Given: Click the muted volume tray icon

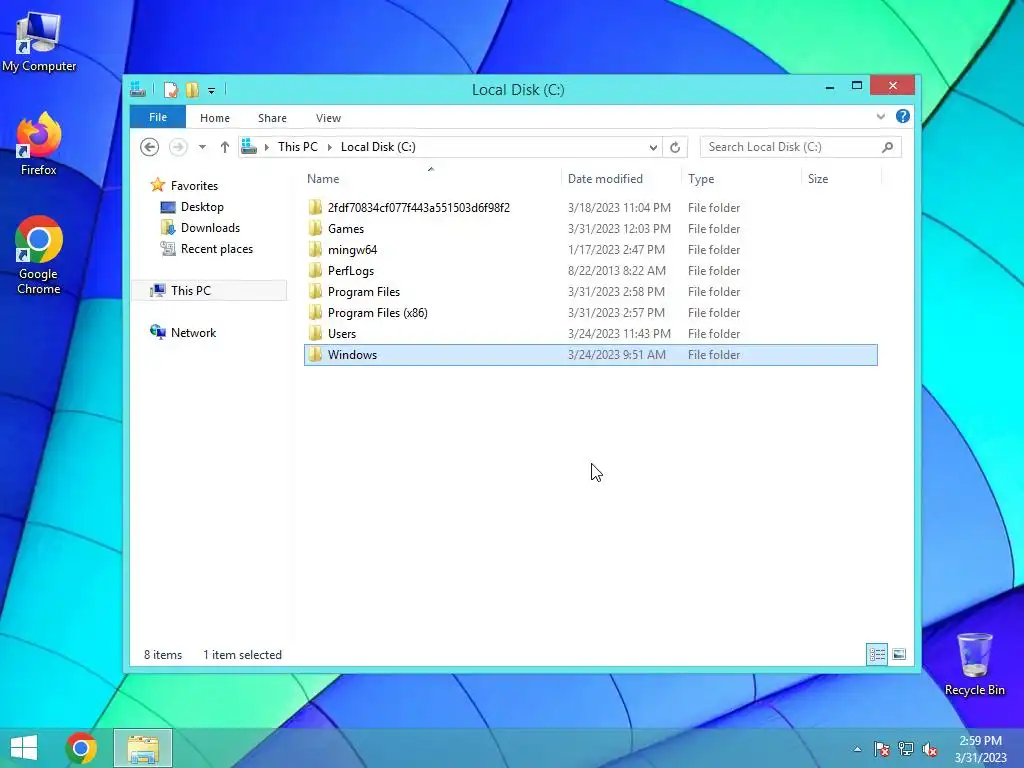Looking at the screenshot, I should point(929,749).
